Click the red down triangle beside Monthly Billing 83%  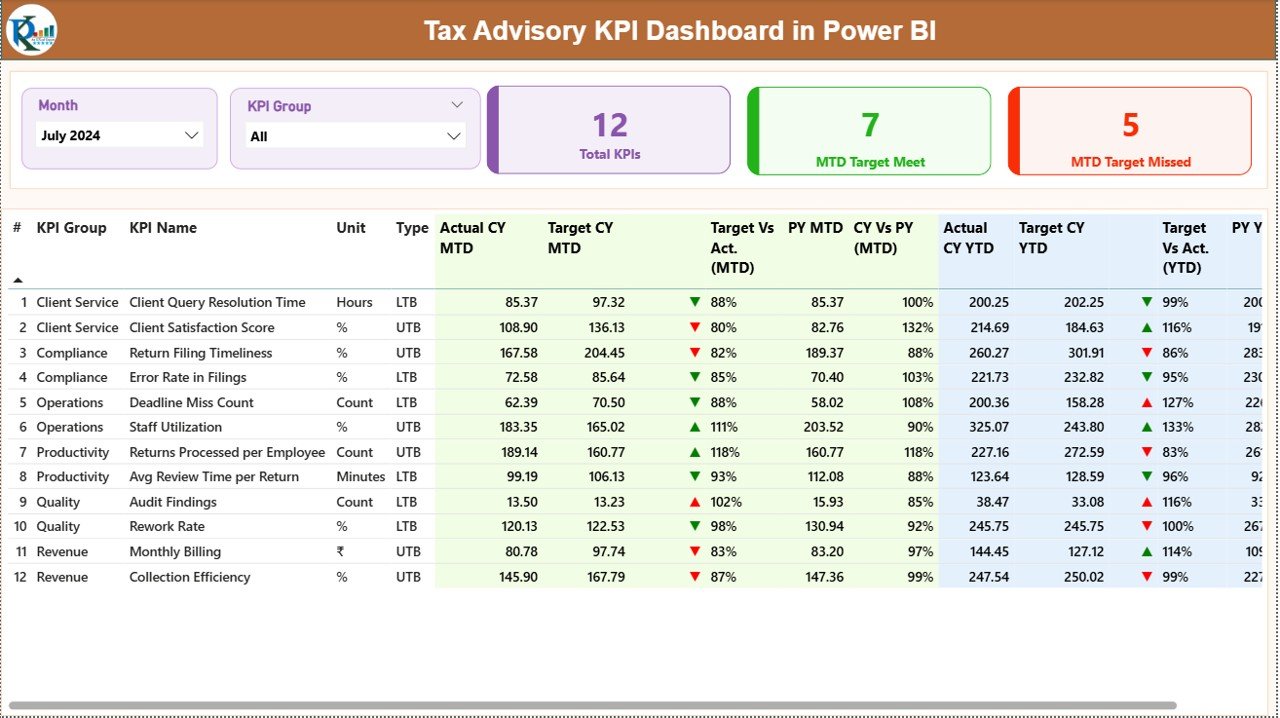(x=694, y=551)
